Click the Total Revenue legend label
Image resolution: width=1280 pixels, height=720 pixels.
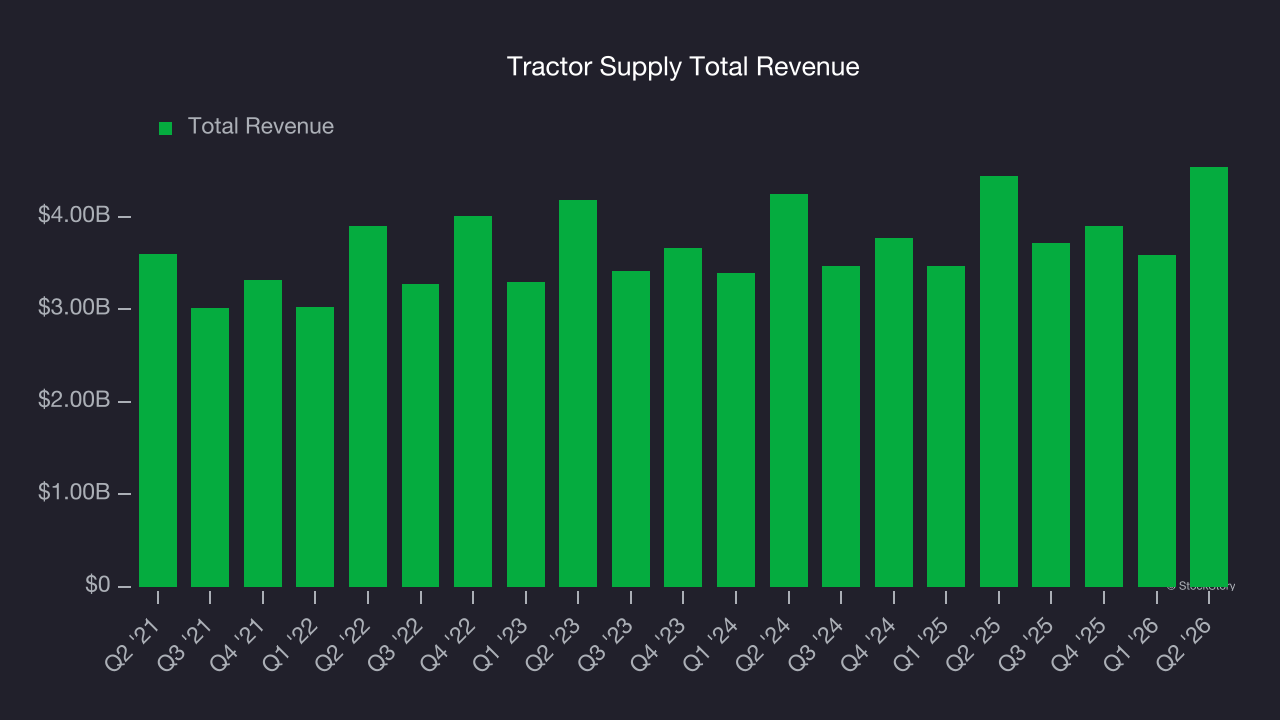261,127
